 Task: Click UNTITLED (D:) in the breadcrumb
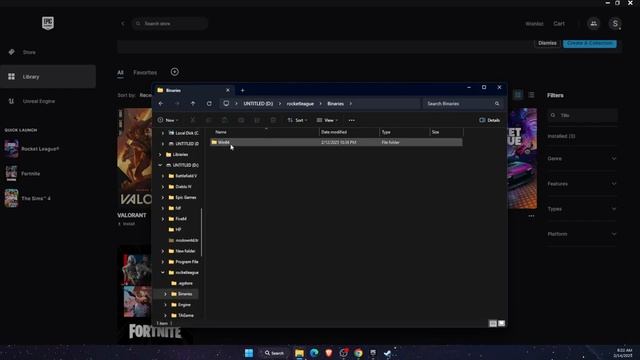pos(258,104)
